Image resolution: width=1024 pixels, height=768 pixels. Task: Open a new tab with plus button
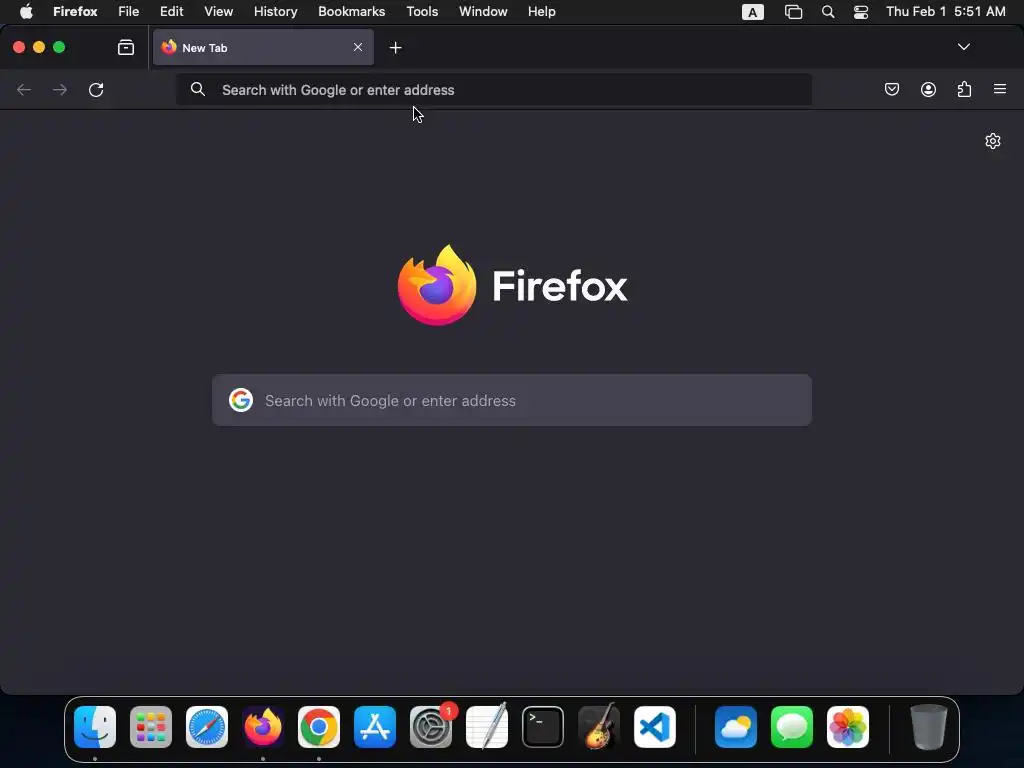(395, 48)
